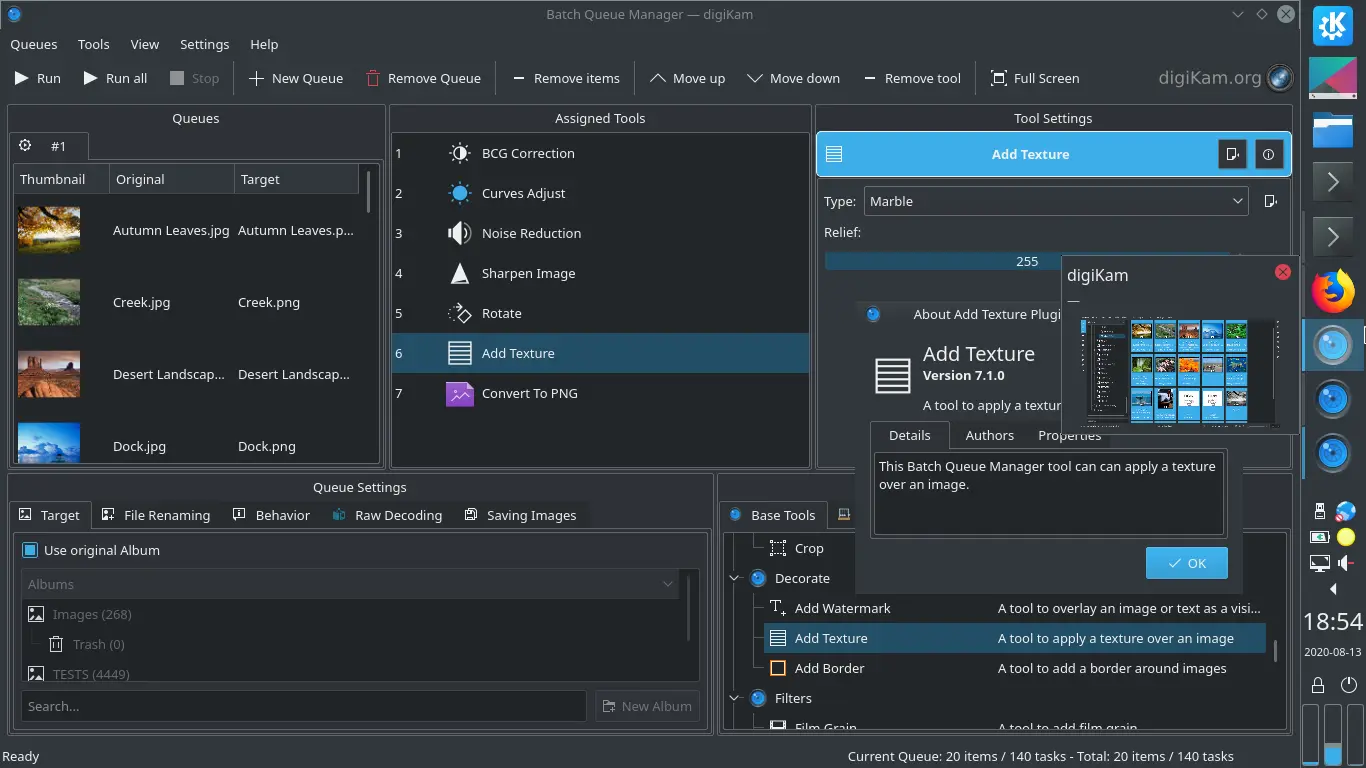Click OK in the About dialog

click(x=1186, y=562)
